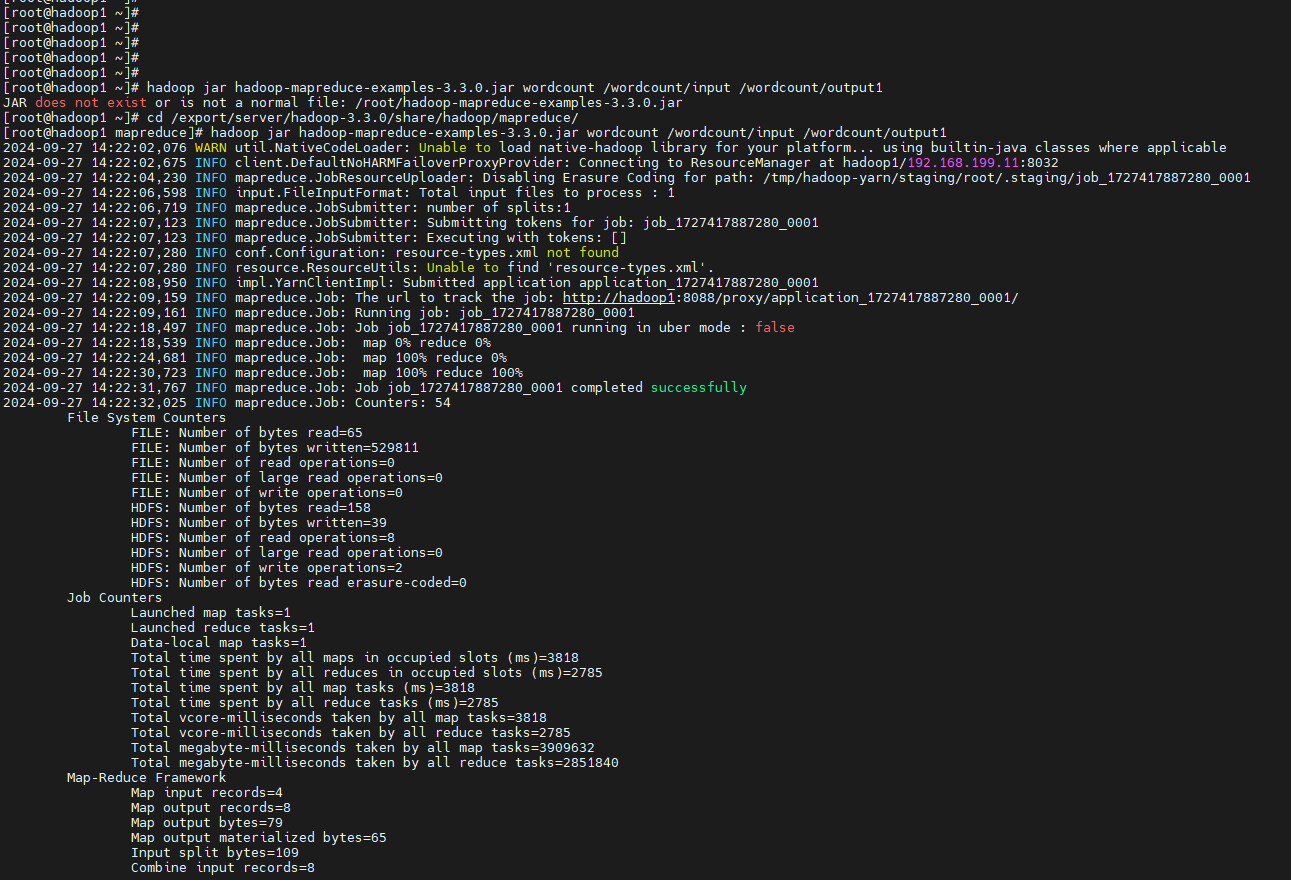Click the cd /export/server/hadoop-3.3.0 command

click(x=330, y=117)
